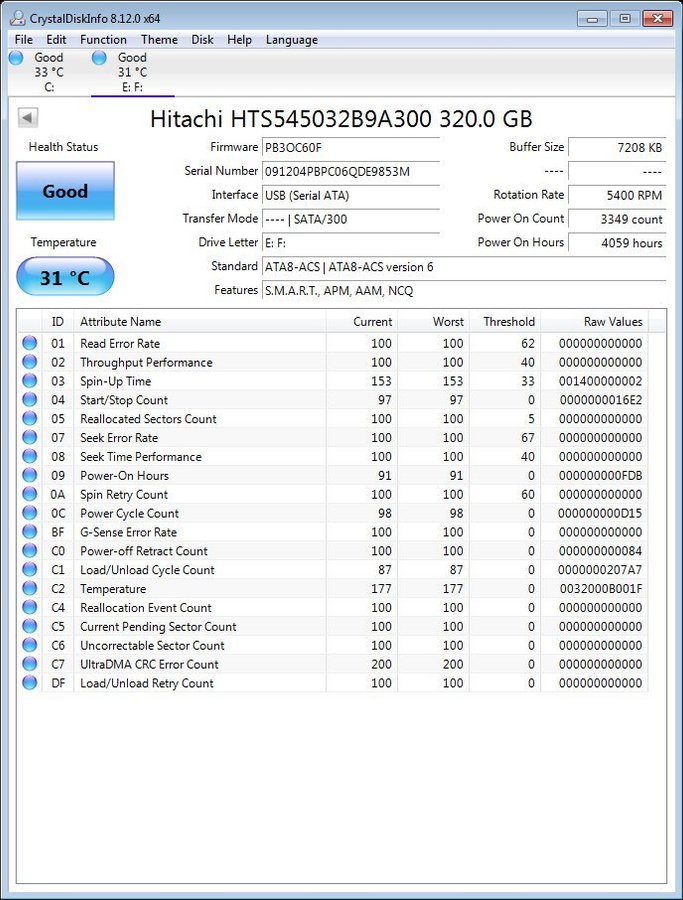683x900 pixels.
Task: Click the Features field
Action: (x=464, y=290)
